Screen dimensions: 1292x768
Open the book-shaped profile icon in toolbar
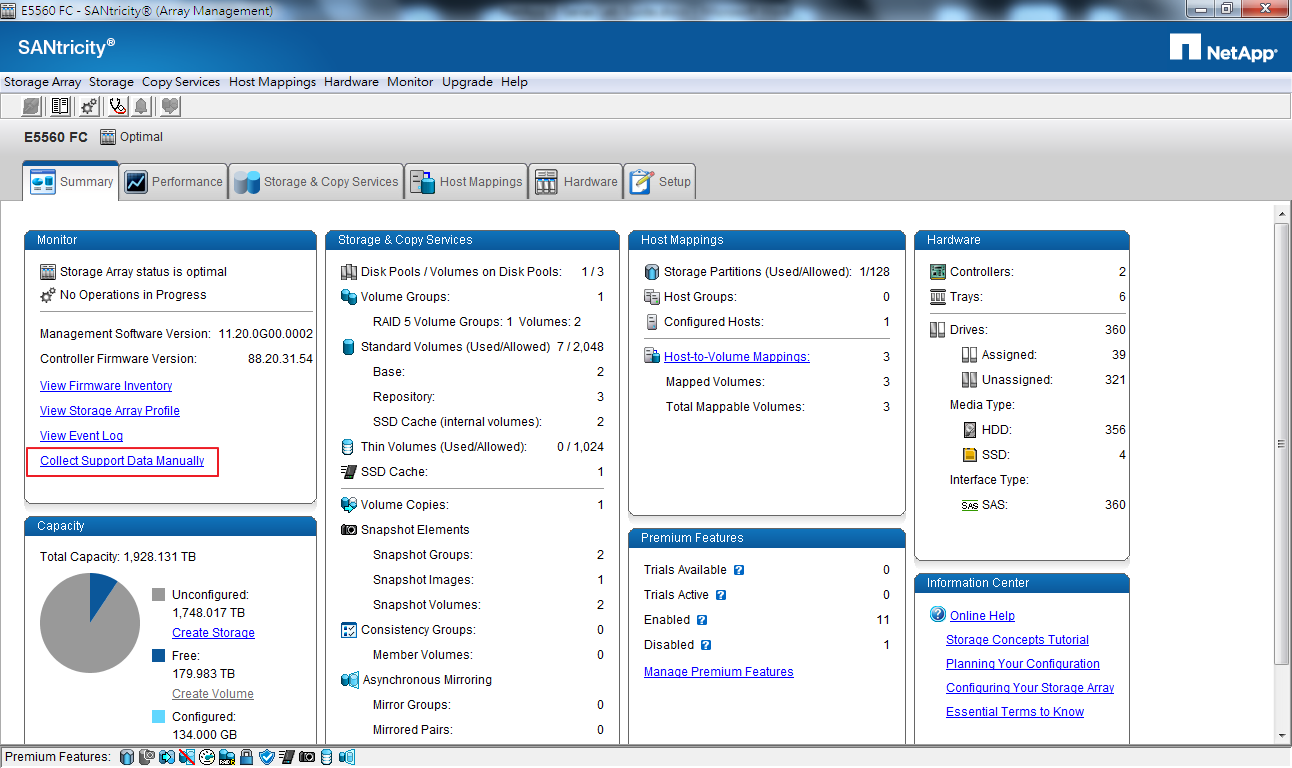pyautogui.click(x=60, y=106)
